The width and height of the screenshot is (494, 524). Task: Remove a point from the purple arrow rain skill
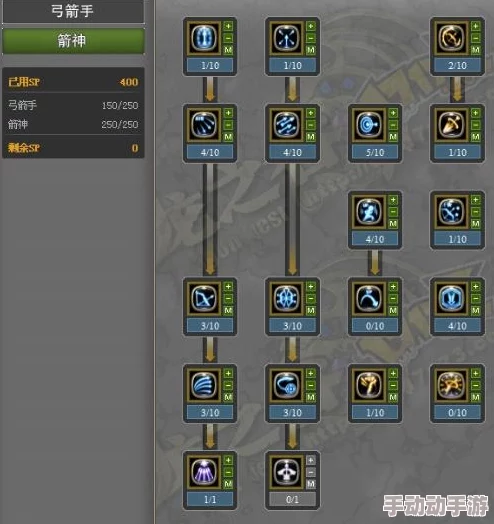click(x=228, y=472)
